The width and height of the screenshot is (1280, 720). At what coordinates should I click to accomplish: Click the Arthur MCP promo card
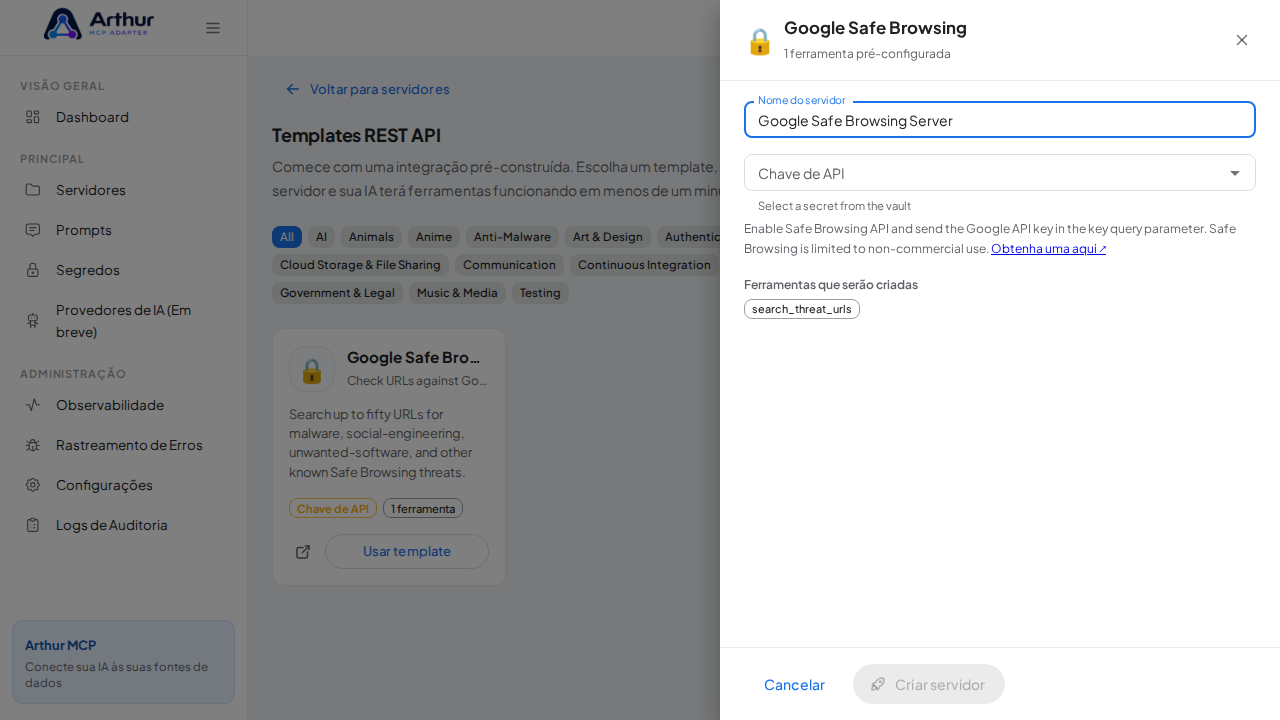pos(124,662)
